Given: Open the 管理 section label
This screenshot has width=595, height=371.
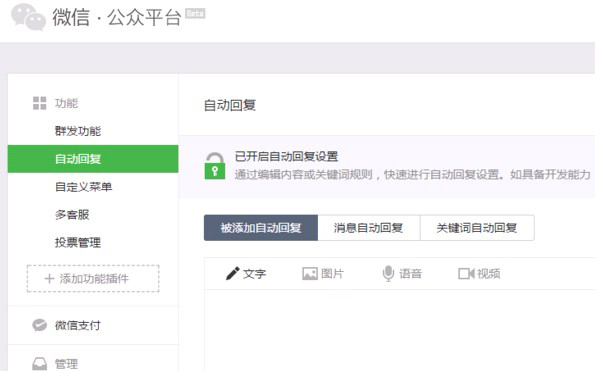Looking at the screenshot, I should coord(66,364).
